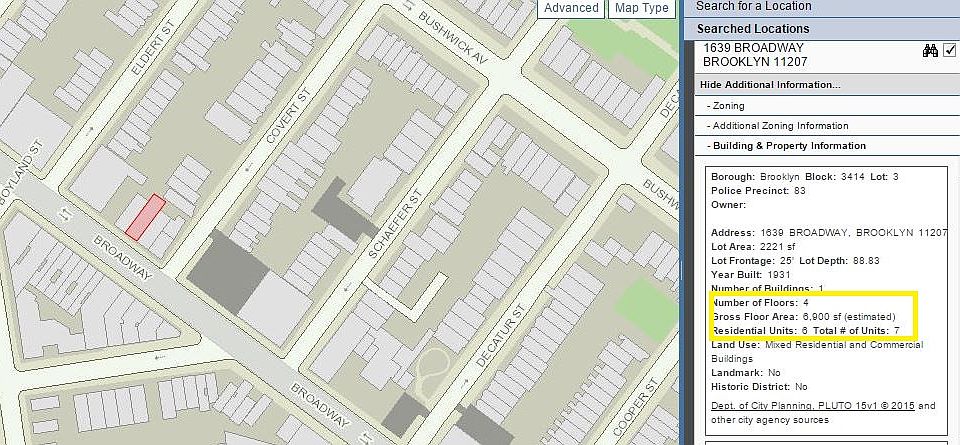Click the two-way arrow icon on Broadway

pos(64,215)
